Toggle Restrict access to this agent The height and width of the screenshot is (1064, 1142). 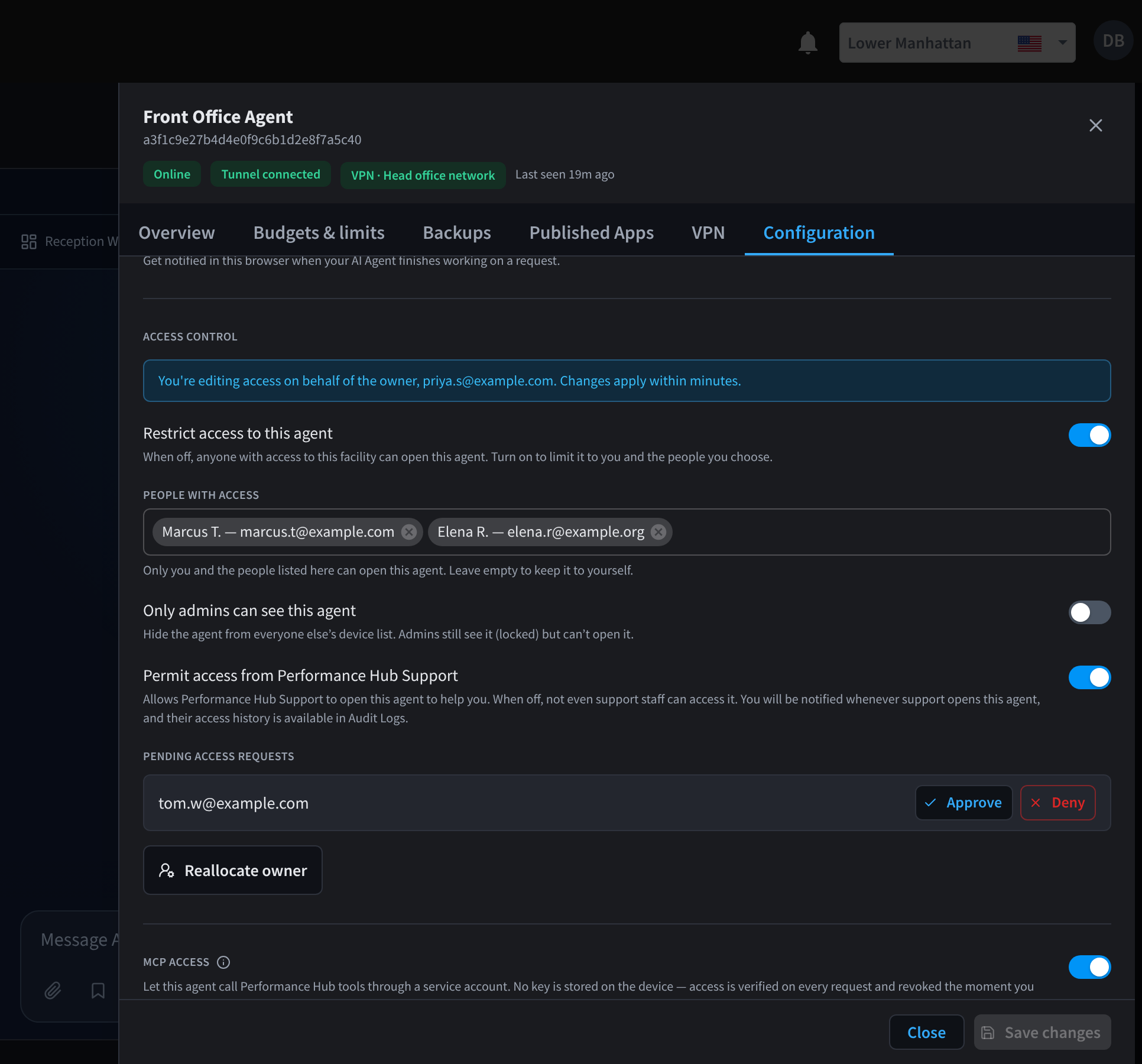click(1089, 435)
